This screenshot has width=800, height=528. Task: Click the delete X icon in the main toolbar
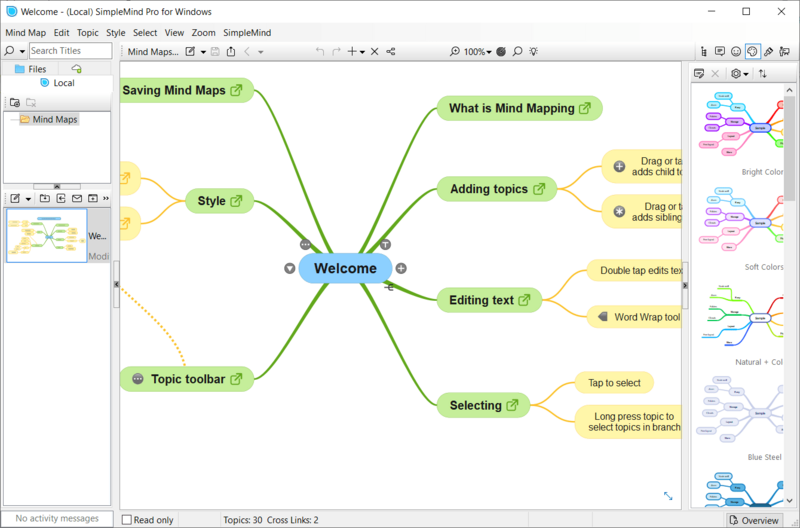pos(374,52)
